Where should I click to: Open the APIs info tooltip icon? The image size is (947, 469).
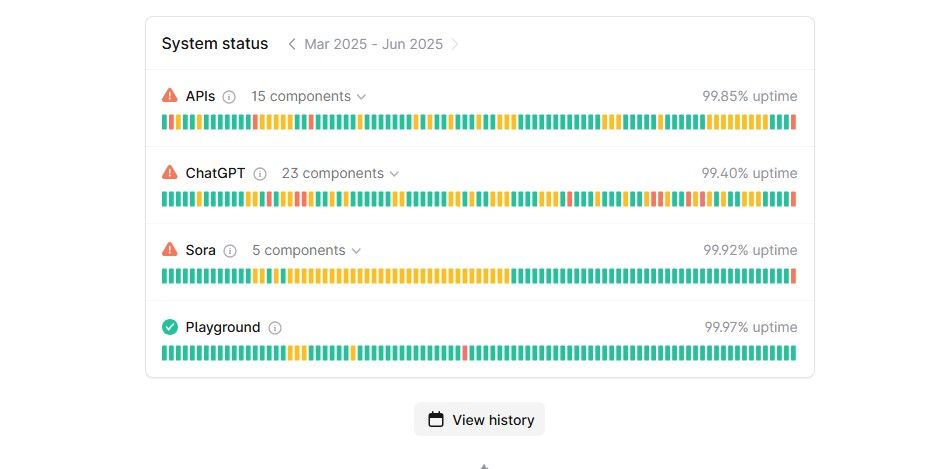[x=229, y=97]
